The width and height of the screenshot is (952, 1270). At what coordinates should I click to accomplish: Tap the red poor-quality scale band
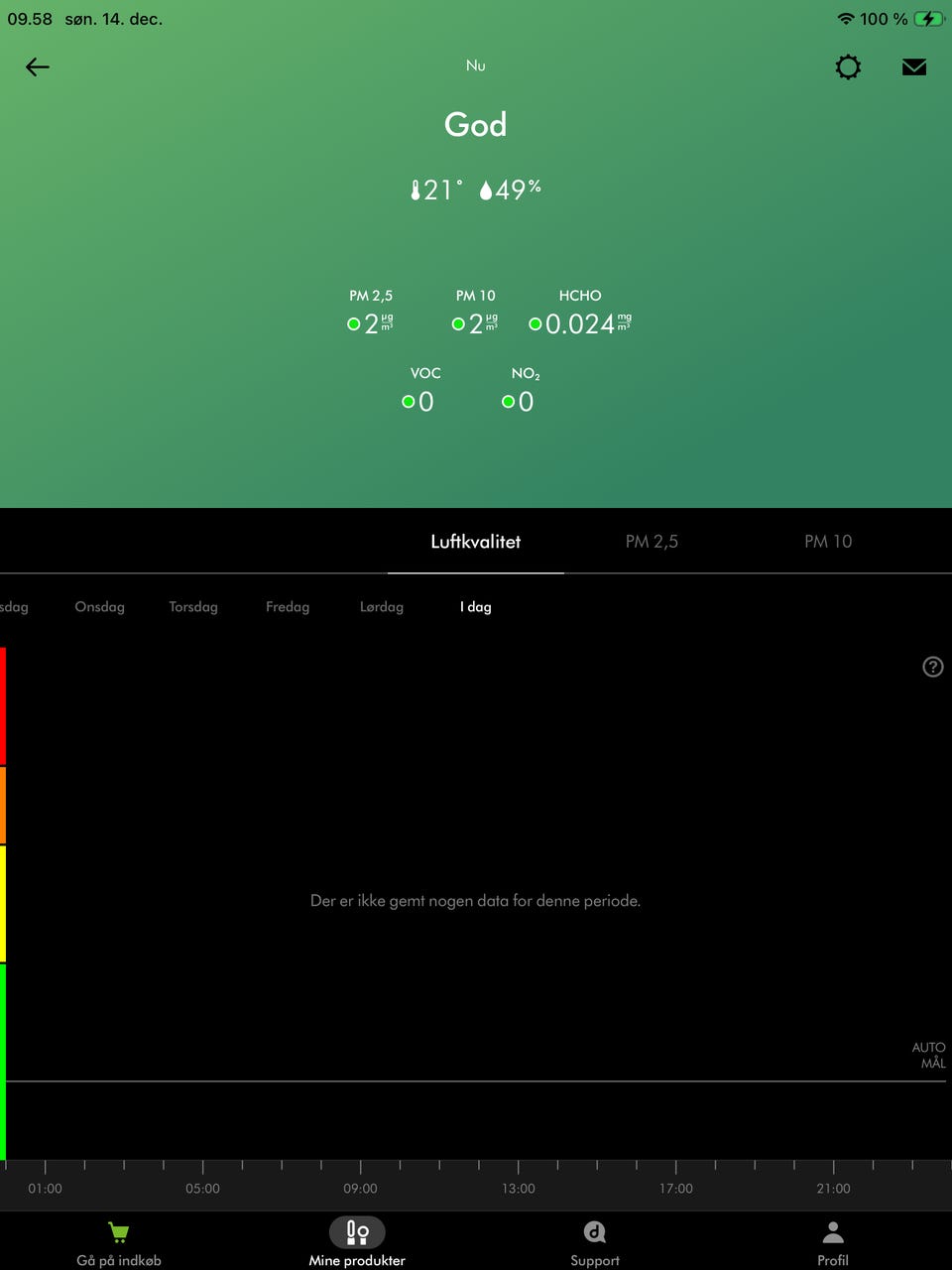point(3,705)
